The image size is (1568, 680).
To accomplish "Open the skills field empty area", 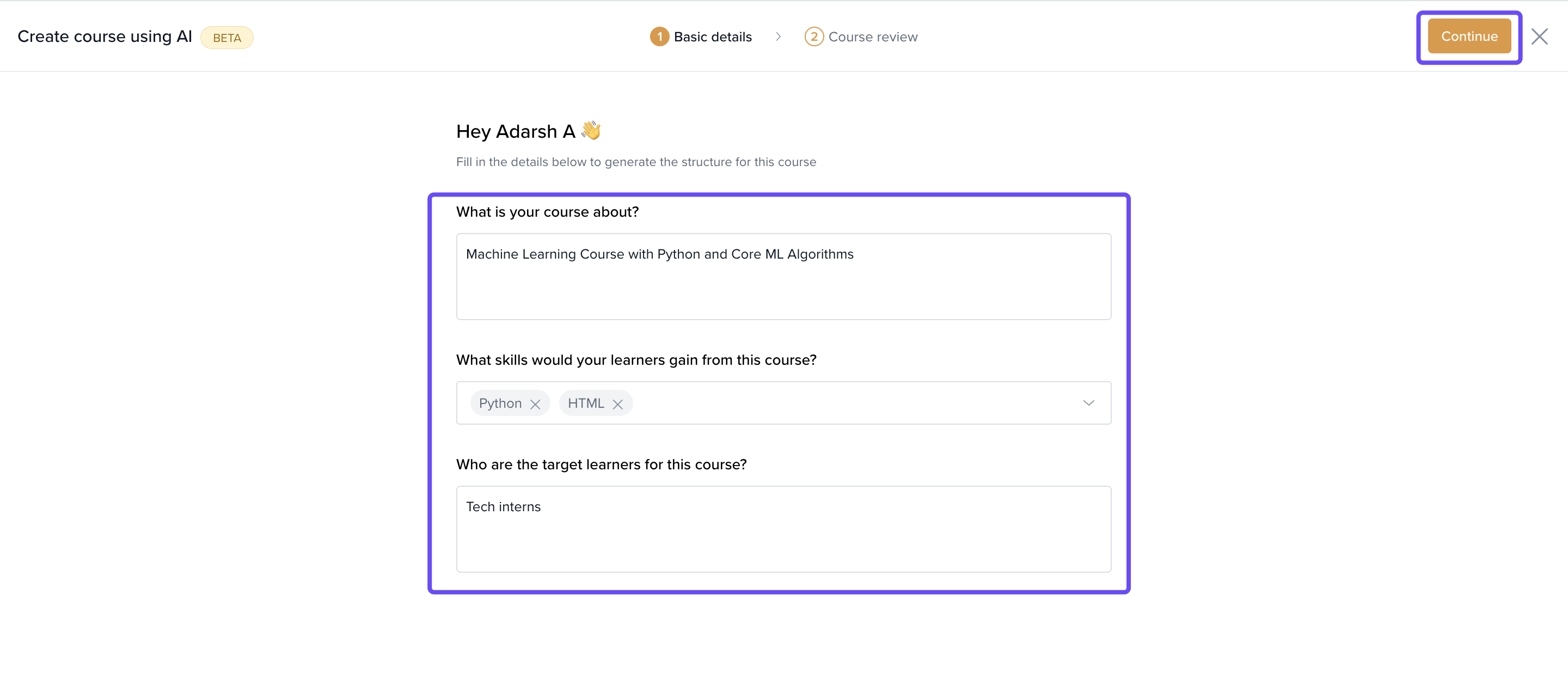I will [x=852, y=403].
